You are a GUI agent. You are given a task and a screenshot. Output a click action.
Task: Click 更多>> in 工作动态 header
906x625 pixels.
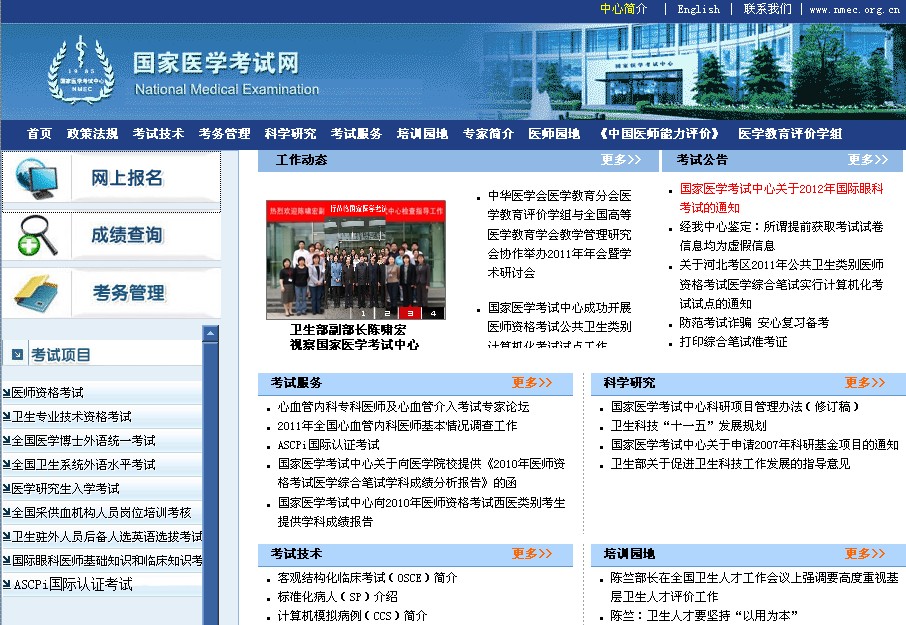coord(621,159)
